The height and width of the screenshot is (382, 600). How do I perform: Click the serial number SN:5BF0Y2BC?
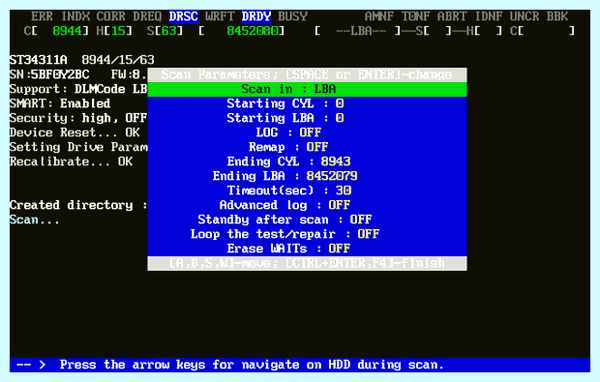click(49, 75)
